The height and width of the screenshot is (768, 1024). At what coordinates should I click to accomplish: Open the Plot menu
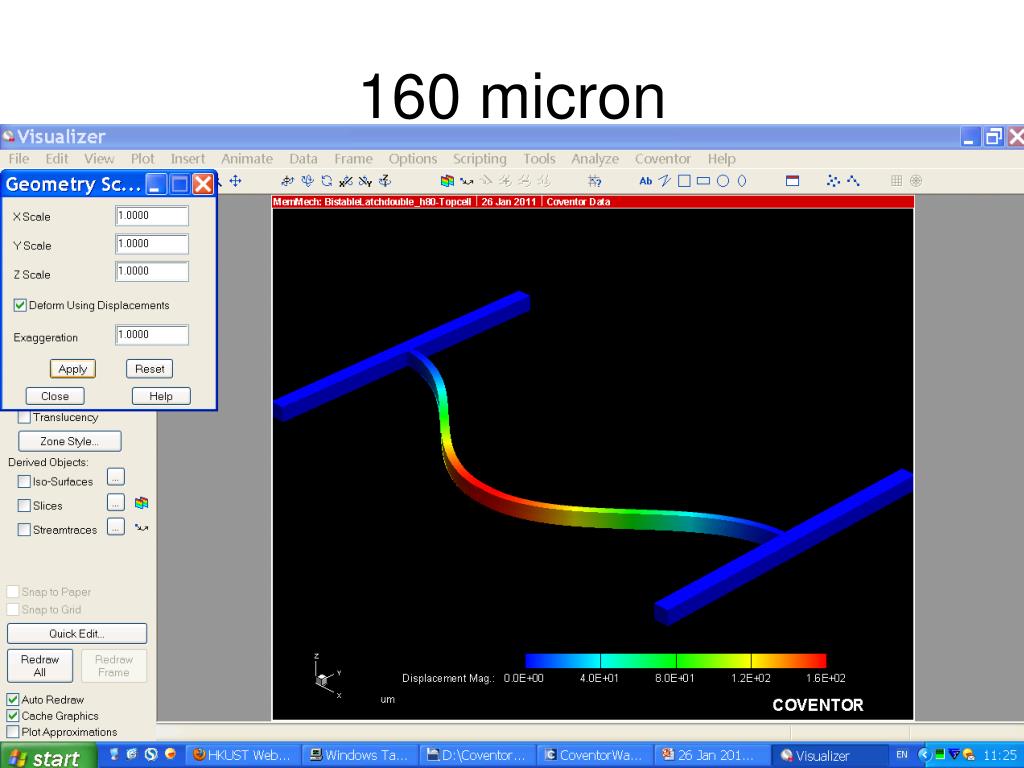pos(142,159)
